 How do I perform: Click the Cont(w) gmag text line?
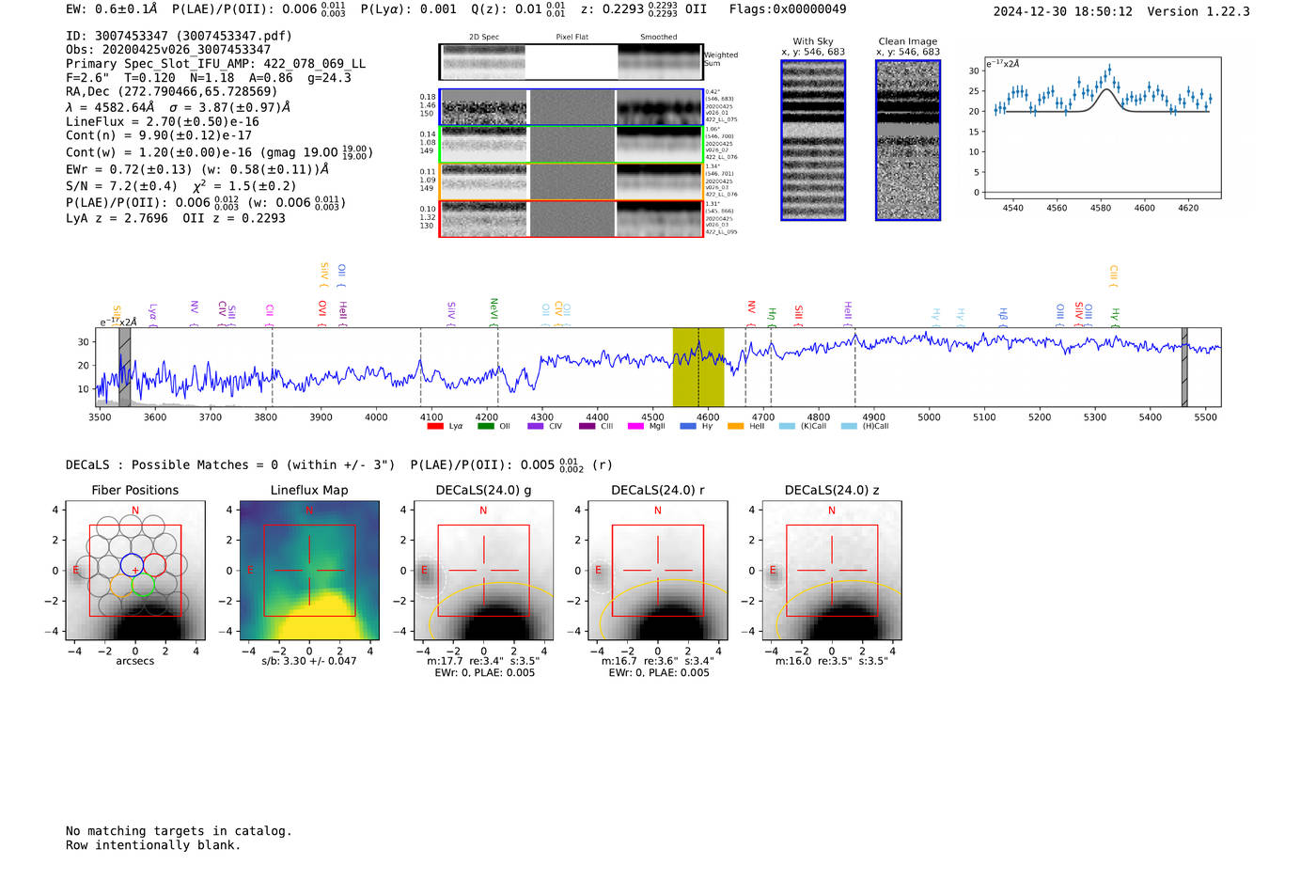[x=219, y=151]
